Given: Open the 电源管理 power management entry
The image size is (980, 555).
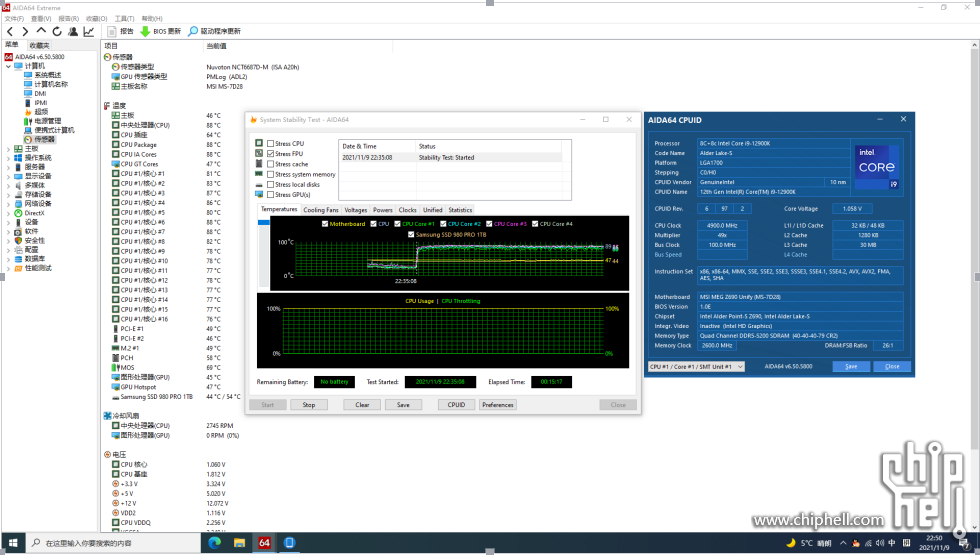Looking at the screenshot, I should click(x=48, y=121).
